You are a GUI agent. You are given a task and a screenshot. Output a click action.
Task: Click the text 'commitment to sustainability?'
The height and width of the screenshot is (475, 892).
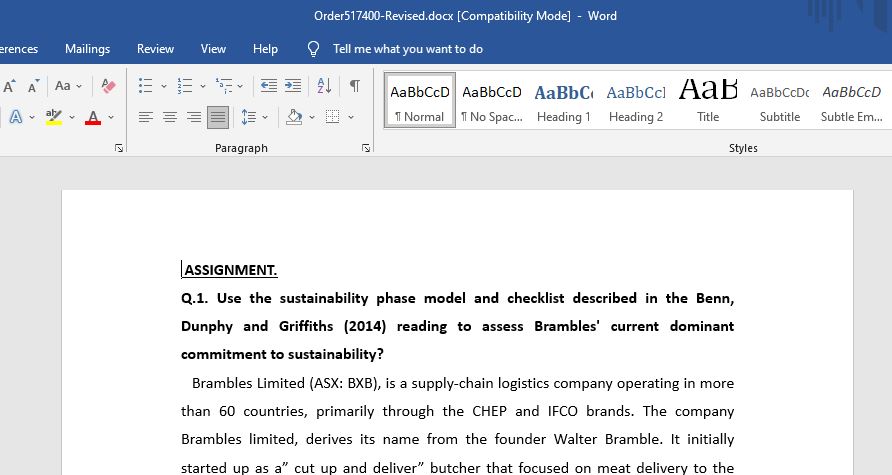282,354
